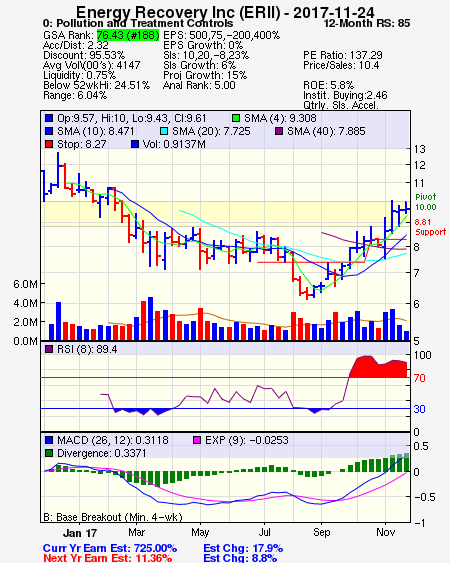Click the red RSI 70 threshold label
The width and height of the screenshot is (450, 563).
click(x=419, y=378)
